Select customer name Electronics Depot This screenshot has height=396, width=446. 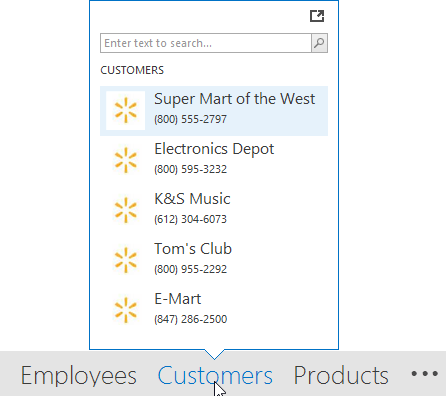pos(214,149)
